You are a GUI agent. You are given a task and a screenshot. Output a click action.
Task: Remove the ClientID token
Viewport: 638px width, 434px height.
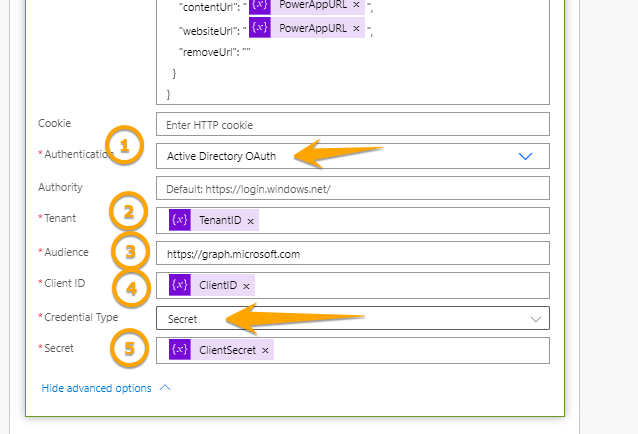246,286
